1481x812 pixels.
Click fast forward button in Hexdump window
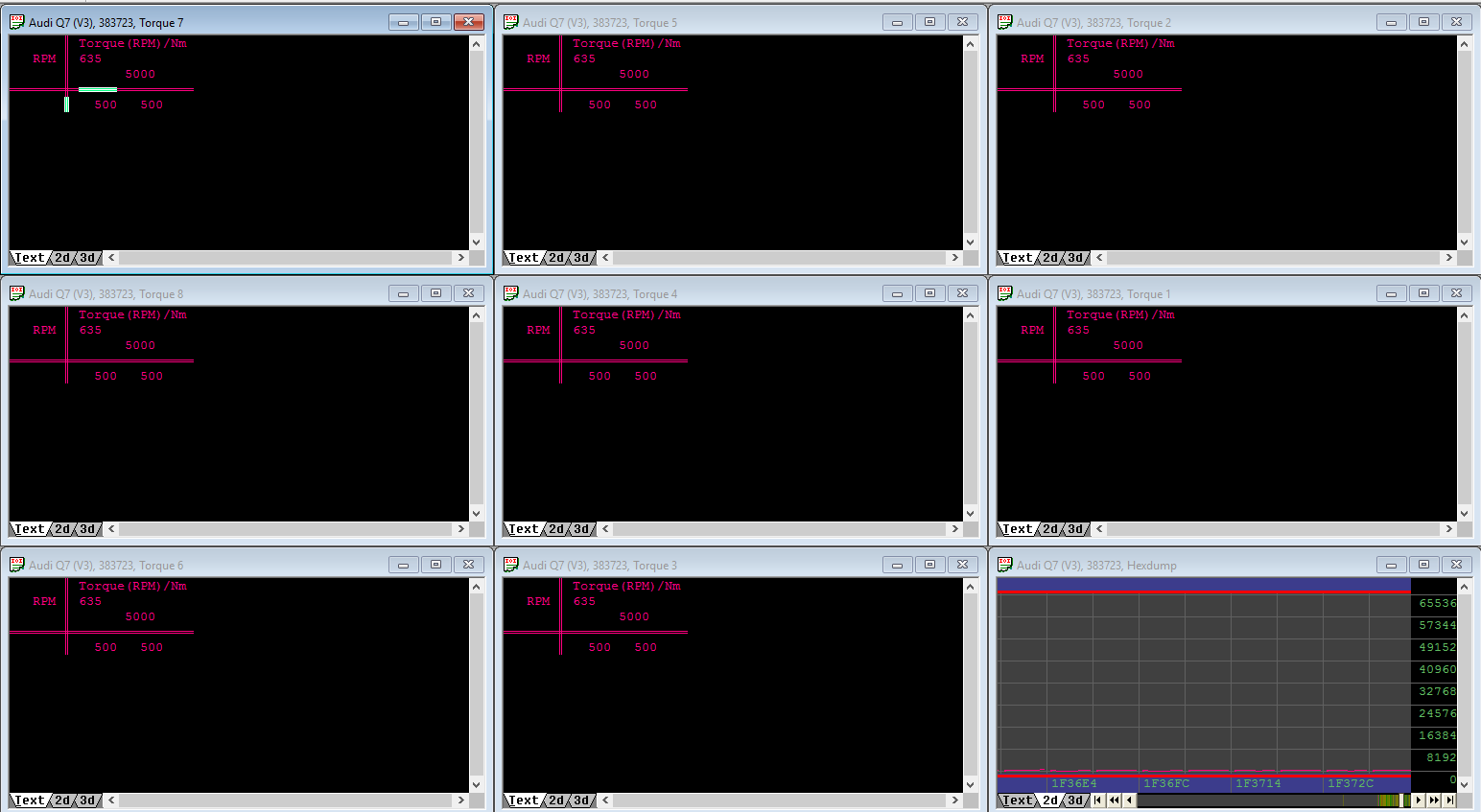pyautogui.click(x=1434, y=800)
